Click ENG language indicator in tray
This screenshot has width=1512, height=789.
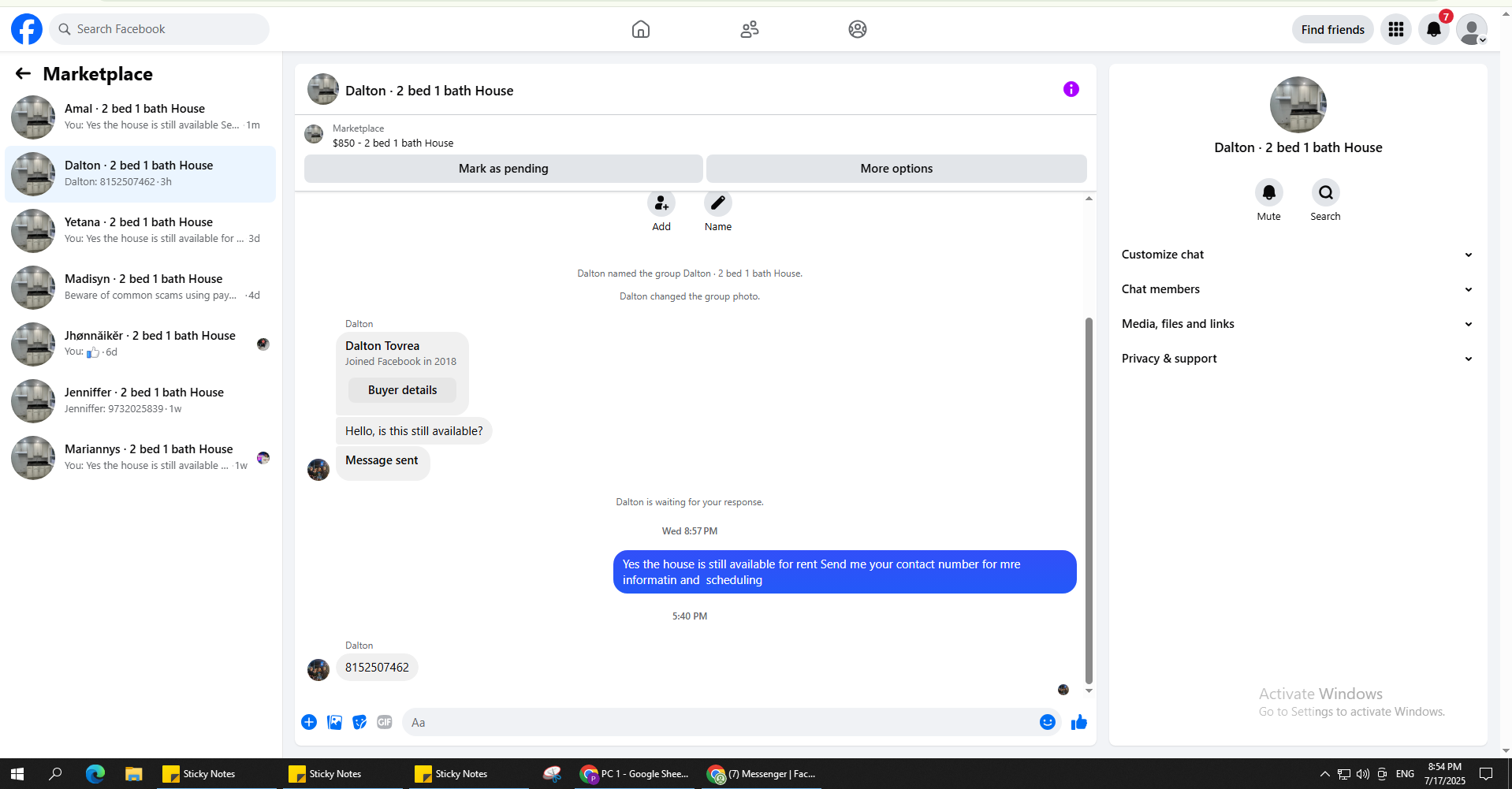coord(1405,774)
